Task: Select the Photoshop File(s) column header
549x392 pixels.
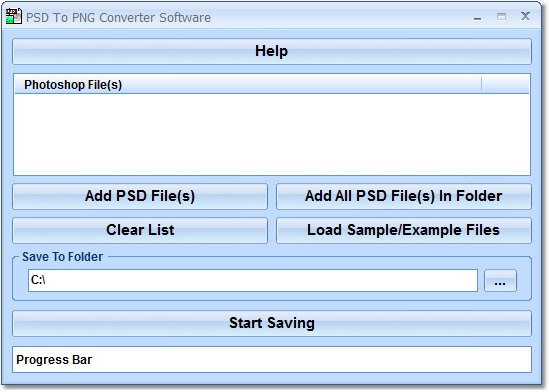Action: point(248,85)
